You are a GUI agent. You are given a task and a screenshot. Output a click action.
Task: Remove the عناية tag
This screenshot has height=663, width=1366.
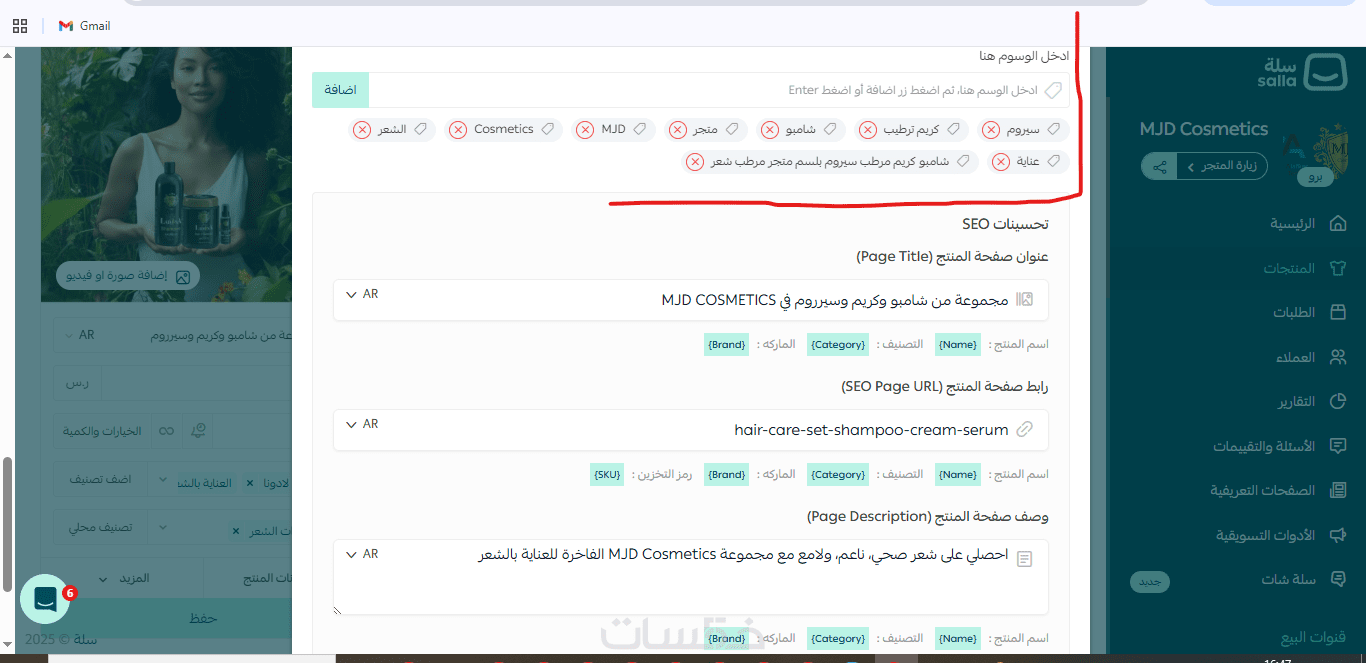tap(1000, 162)
